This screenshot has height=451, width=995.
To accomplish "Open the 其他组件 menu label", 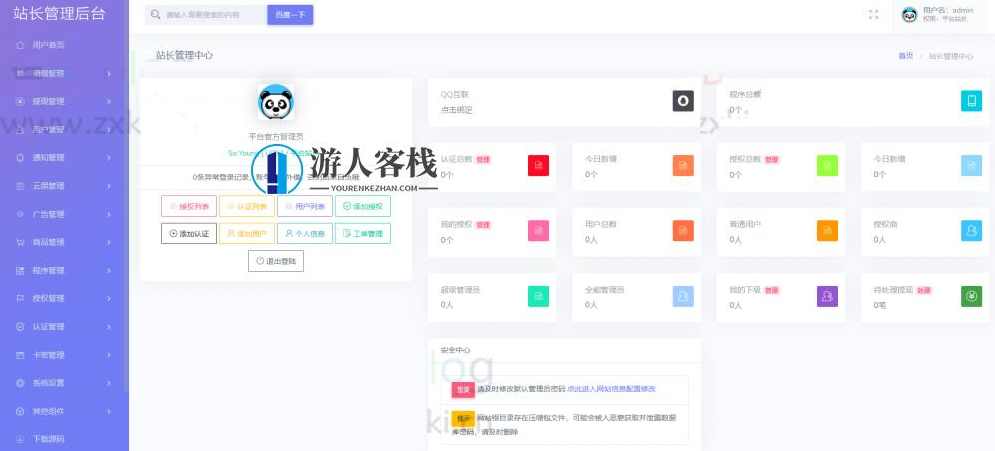I will (48, 411).
